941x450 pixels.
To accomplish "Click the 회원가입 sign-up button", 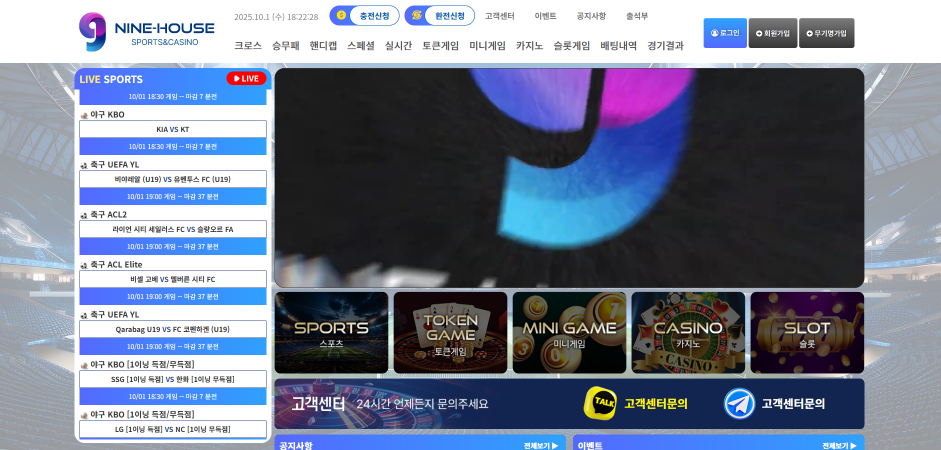I will click(772, 33).
